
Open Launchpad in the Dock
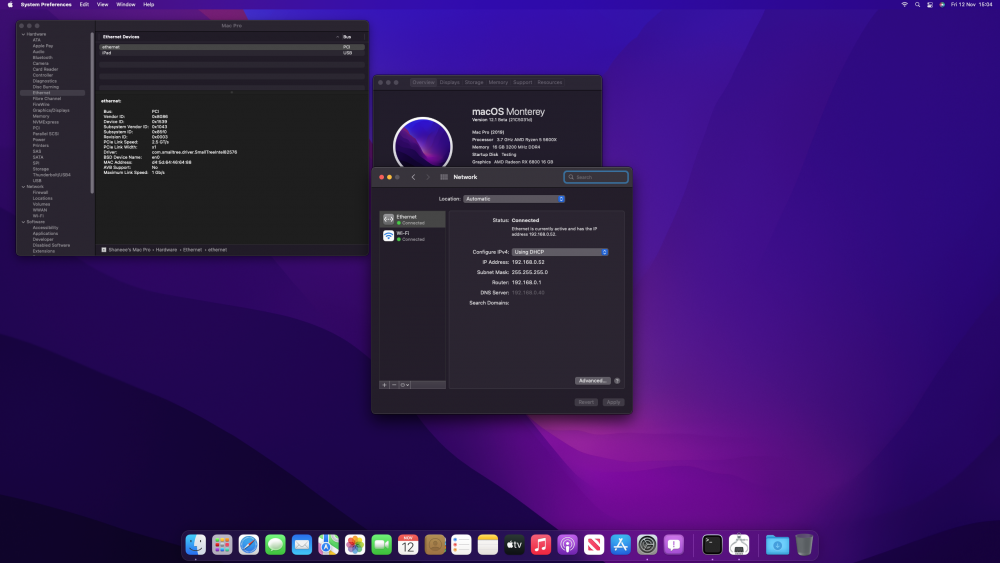pyautogui.click(x=222, y=545)
